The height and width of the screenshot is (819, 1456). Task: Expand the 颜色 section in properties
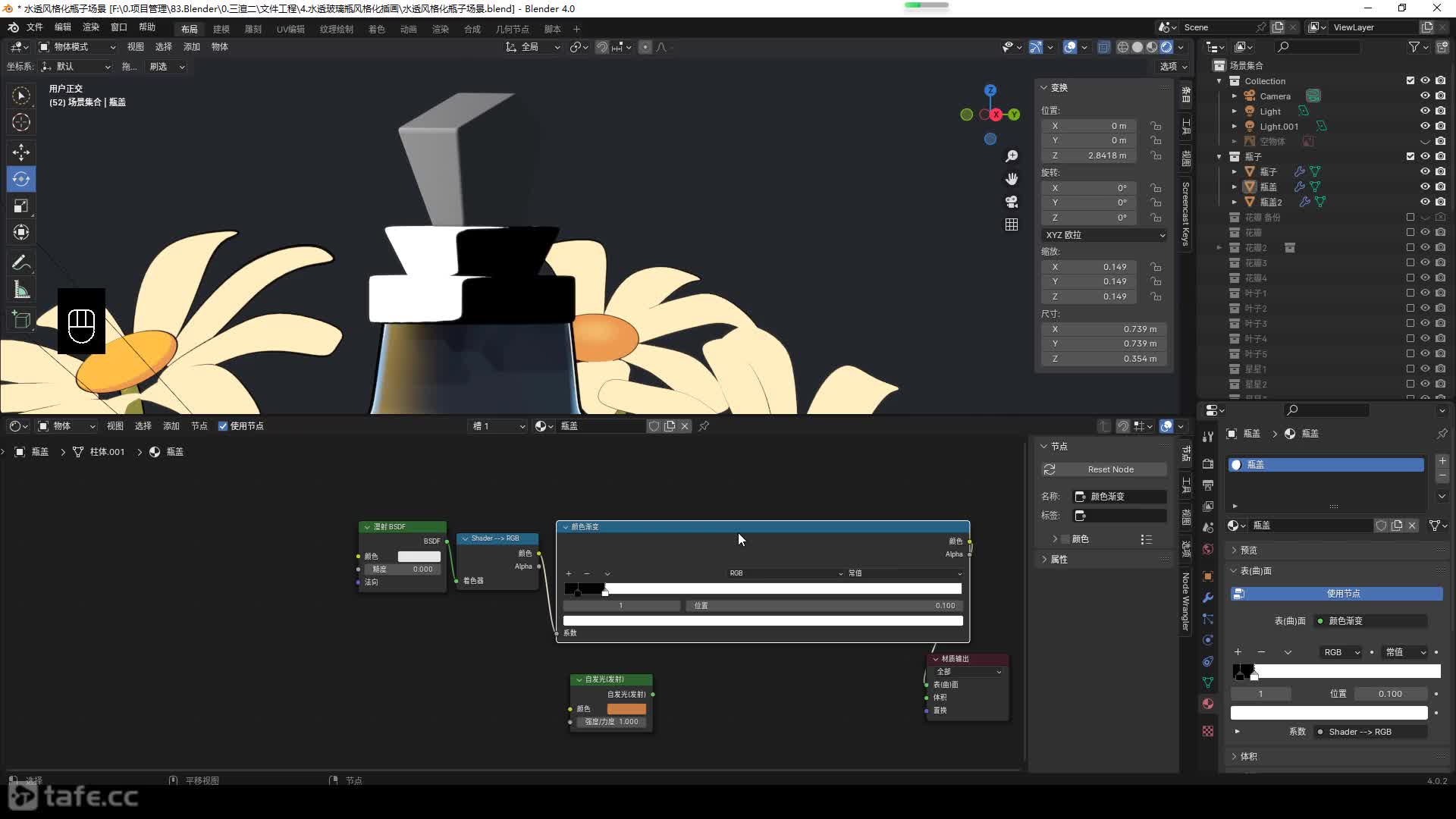coord(1056,539)
